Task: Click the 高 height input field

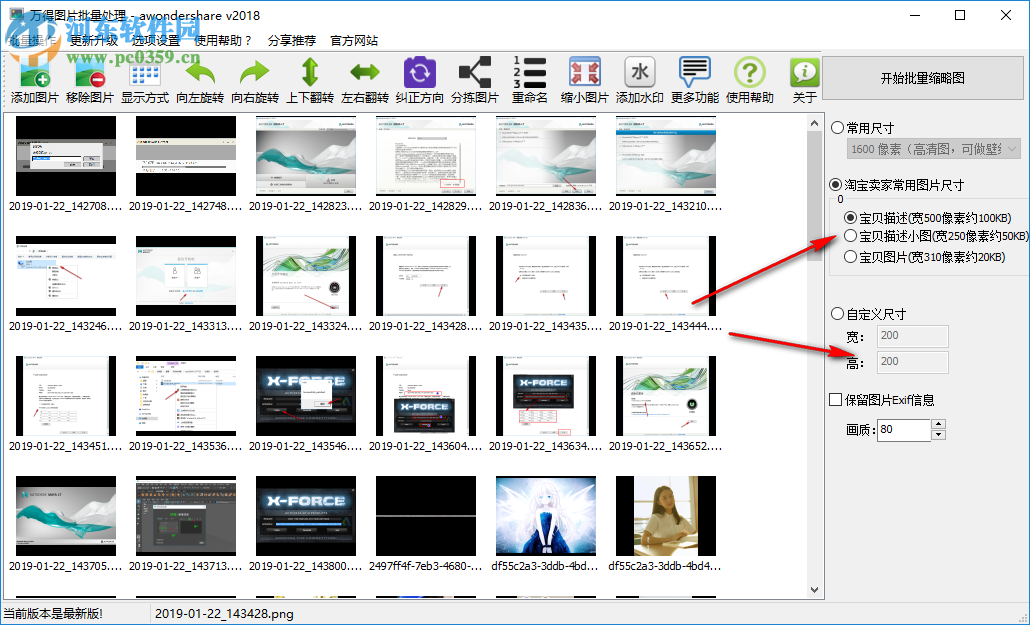Action: [x=913, y=361]
